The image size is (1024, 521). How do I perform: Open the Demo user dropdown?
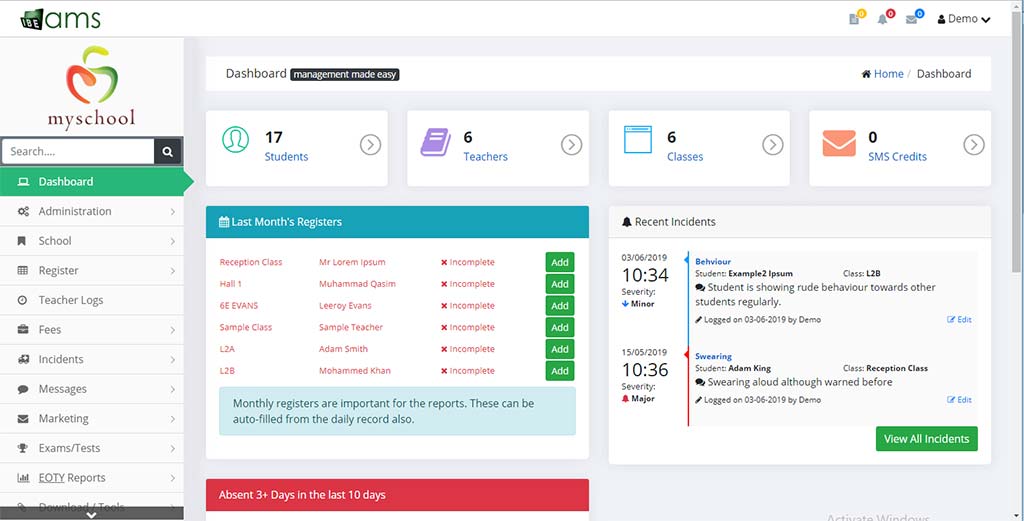[x=964, y=19]
